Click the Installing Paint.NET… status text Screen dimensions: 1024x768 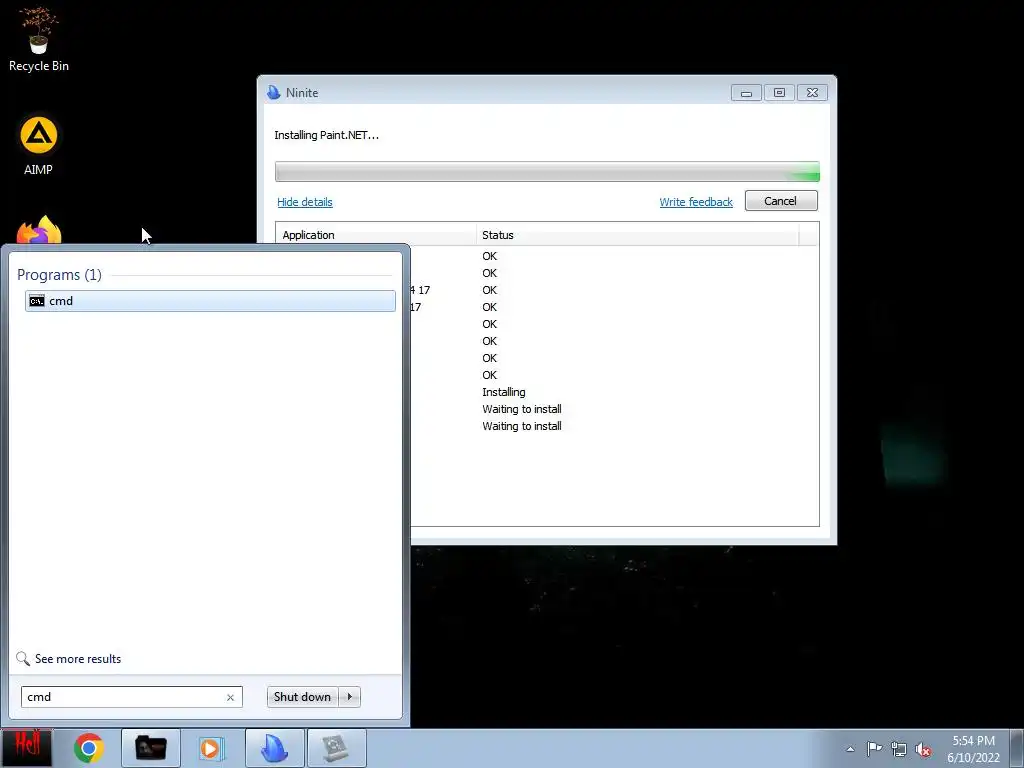coord(327,135)
